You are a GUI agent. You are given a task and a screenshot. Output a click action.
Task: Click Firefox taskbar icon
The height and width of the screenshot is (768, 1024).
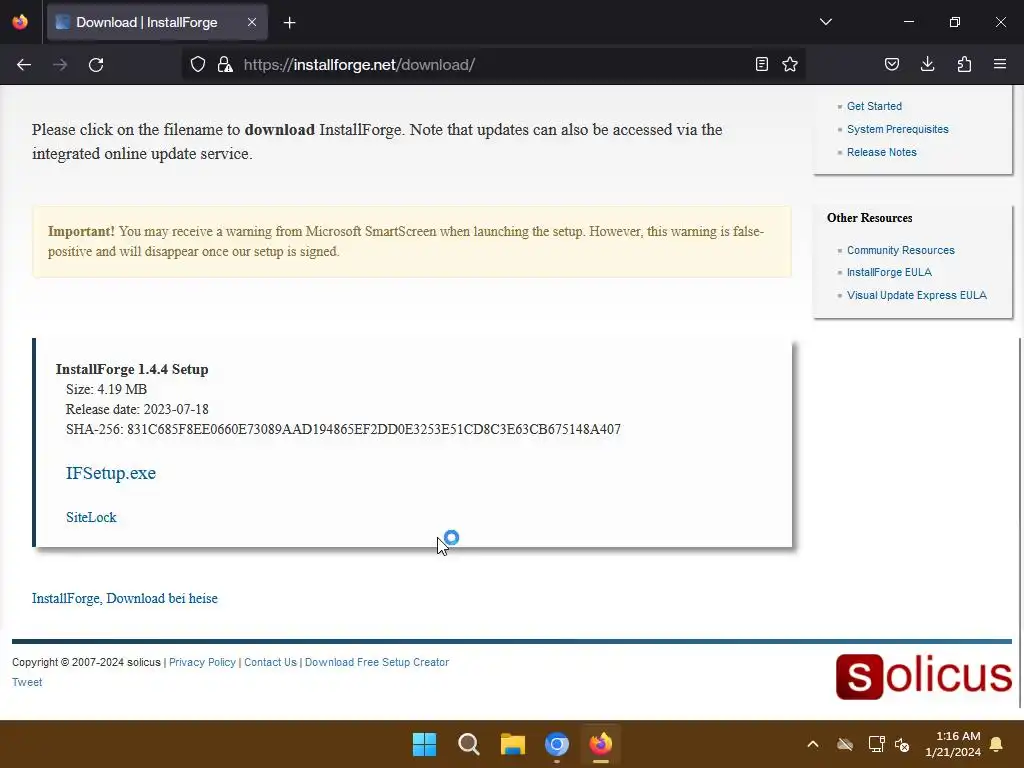[x=601, y=744]
